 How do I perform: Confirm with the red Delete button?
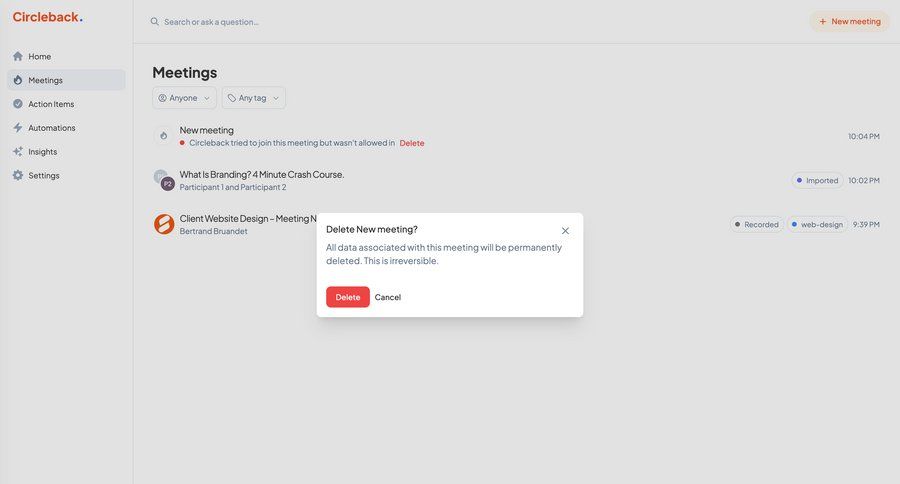point(347,297)
